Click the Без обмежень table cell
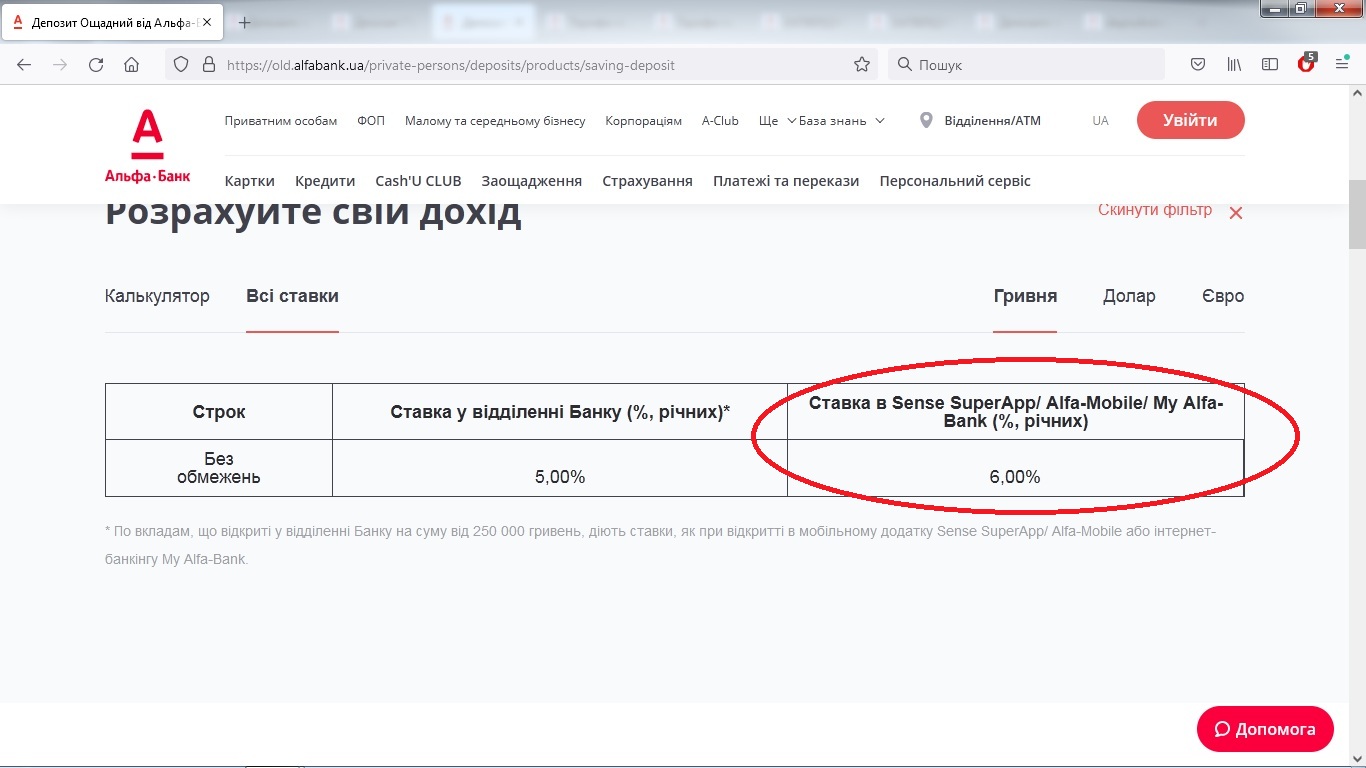This screenshot has height=768, width=1366. pyautogui.click(x=219, y=468)
